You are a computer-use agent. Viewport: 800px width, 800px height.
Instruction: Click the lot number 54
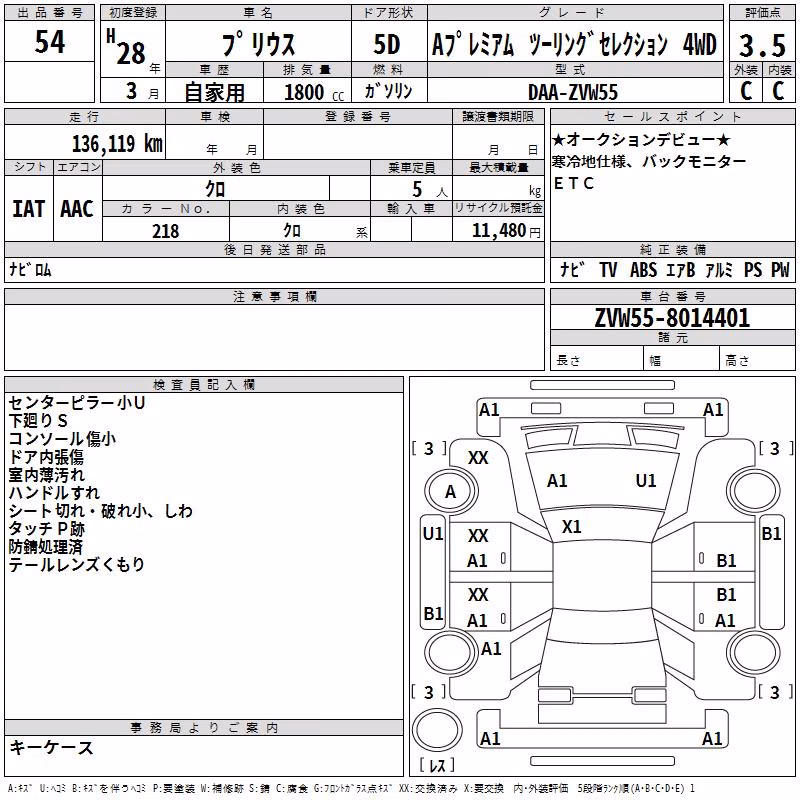coord(49,42)
